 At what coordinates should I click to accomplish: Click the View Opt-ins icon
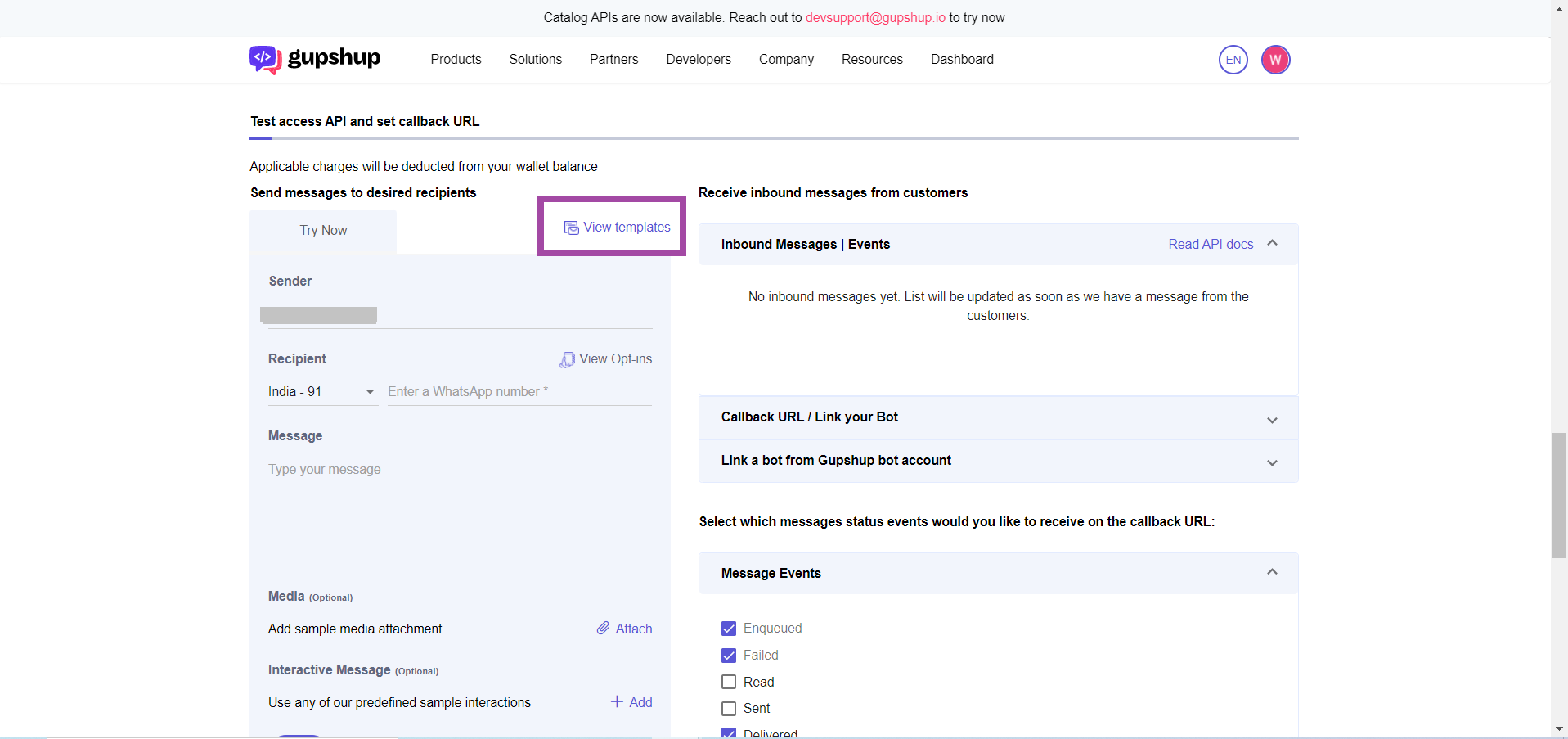[x=567, y=359]
